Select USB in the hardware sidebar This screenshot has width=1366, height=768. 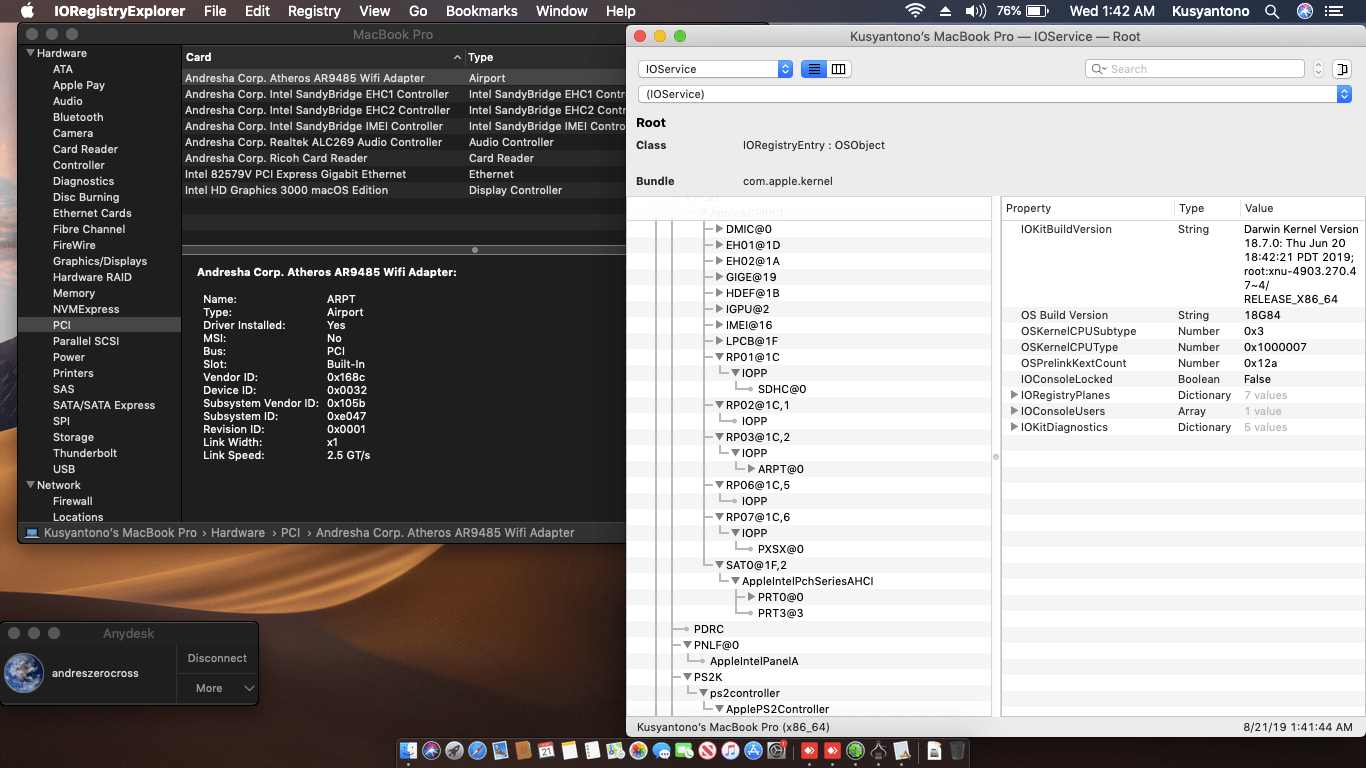click(x=64, y=469)
